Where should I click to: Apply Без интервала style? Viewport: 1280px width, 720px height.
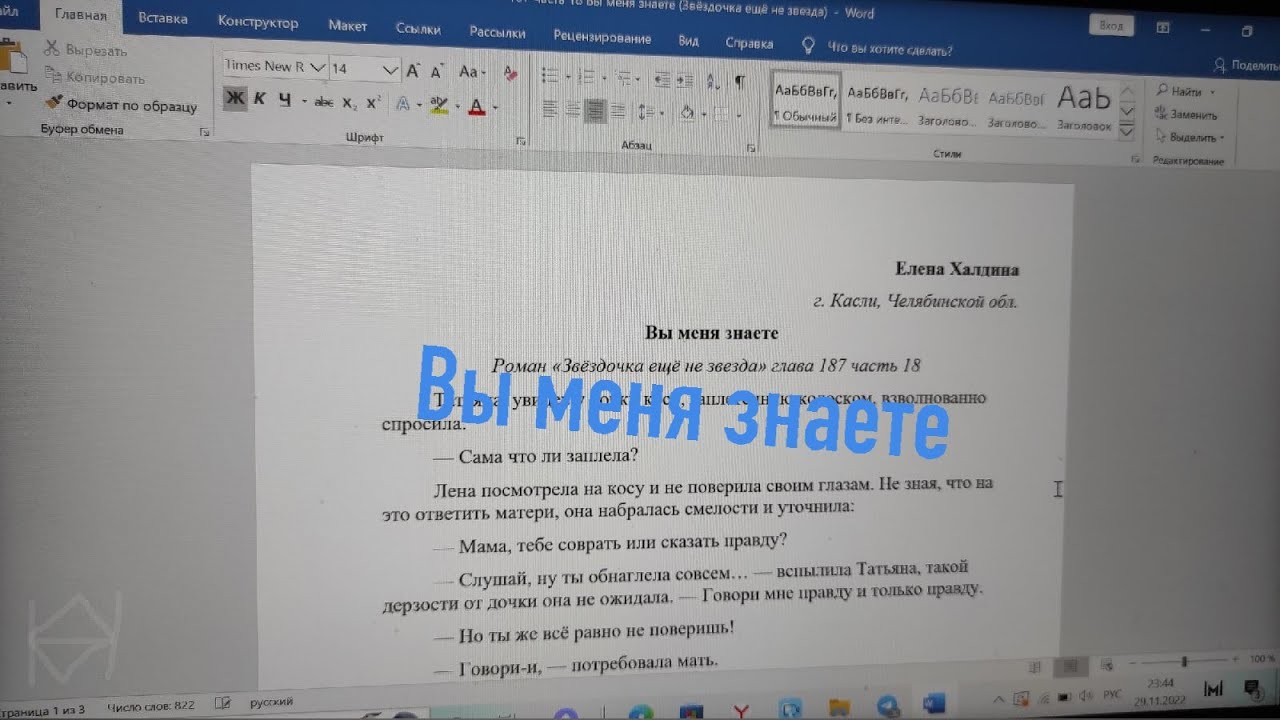point(877,106)
